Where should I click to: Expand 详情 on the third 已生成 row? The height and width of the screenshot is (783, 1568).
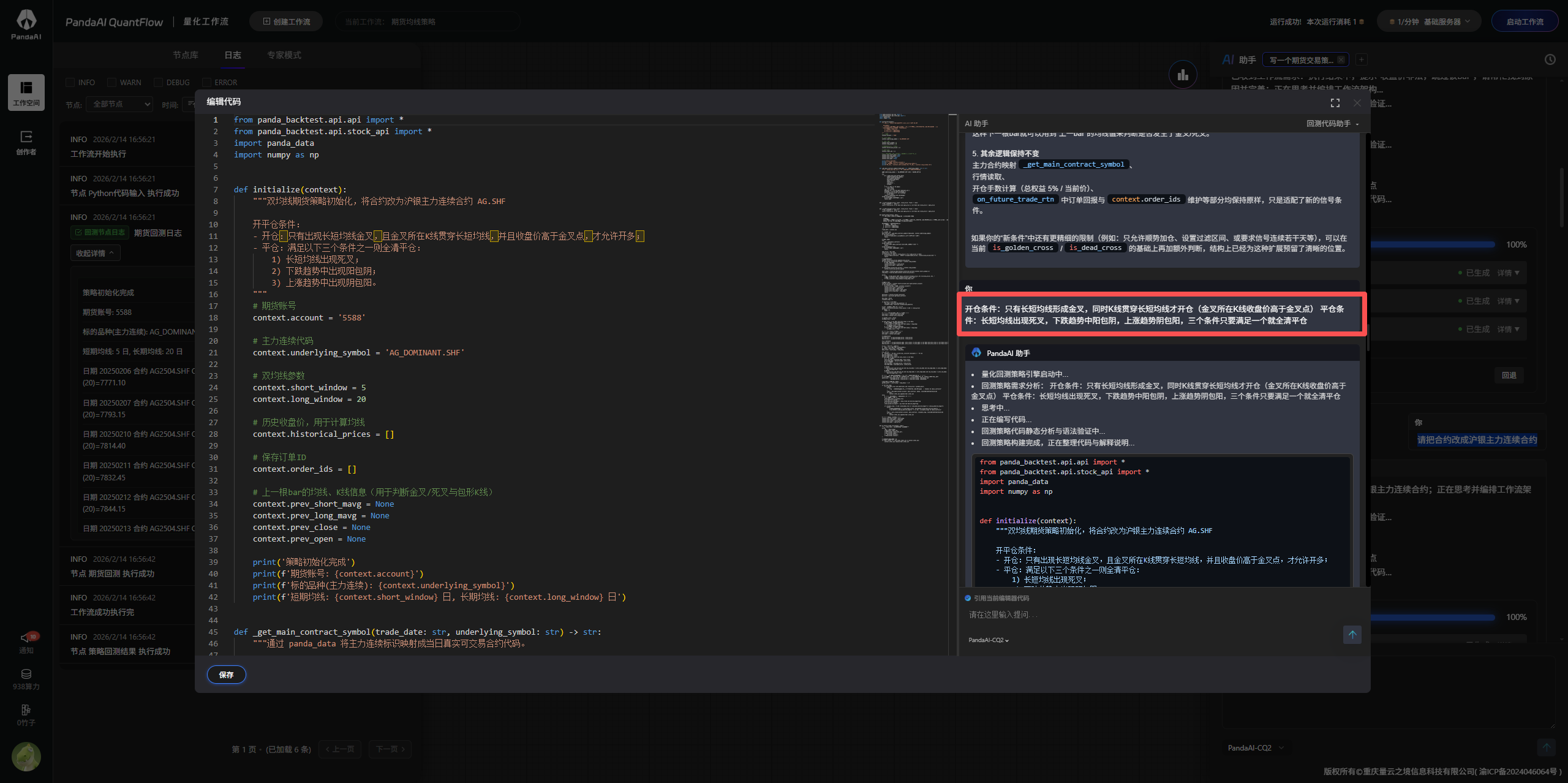(x=1508, y=330)
